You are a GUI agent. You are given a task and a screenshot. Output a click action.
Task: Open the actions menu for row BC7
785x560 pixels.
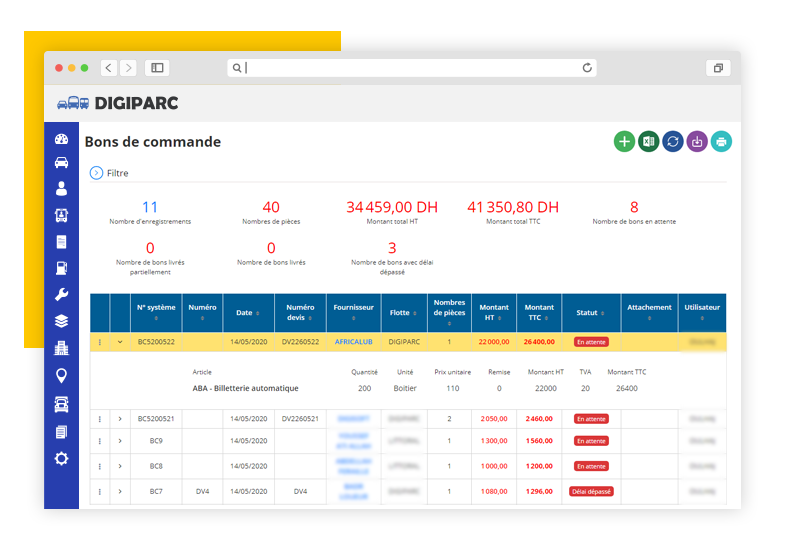[100, 491]
